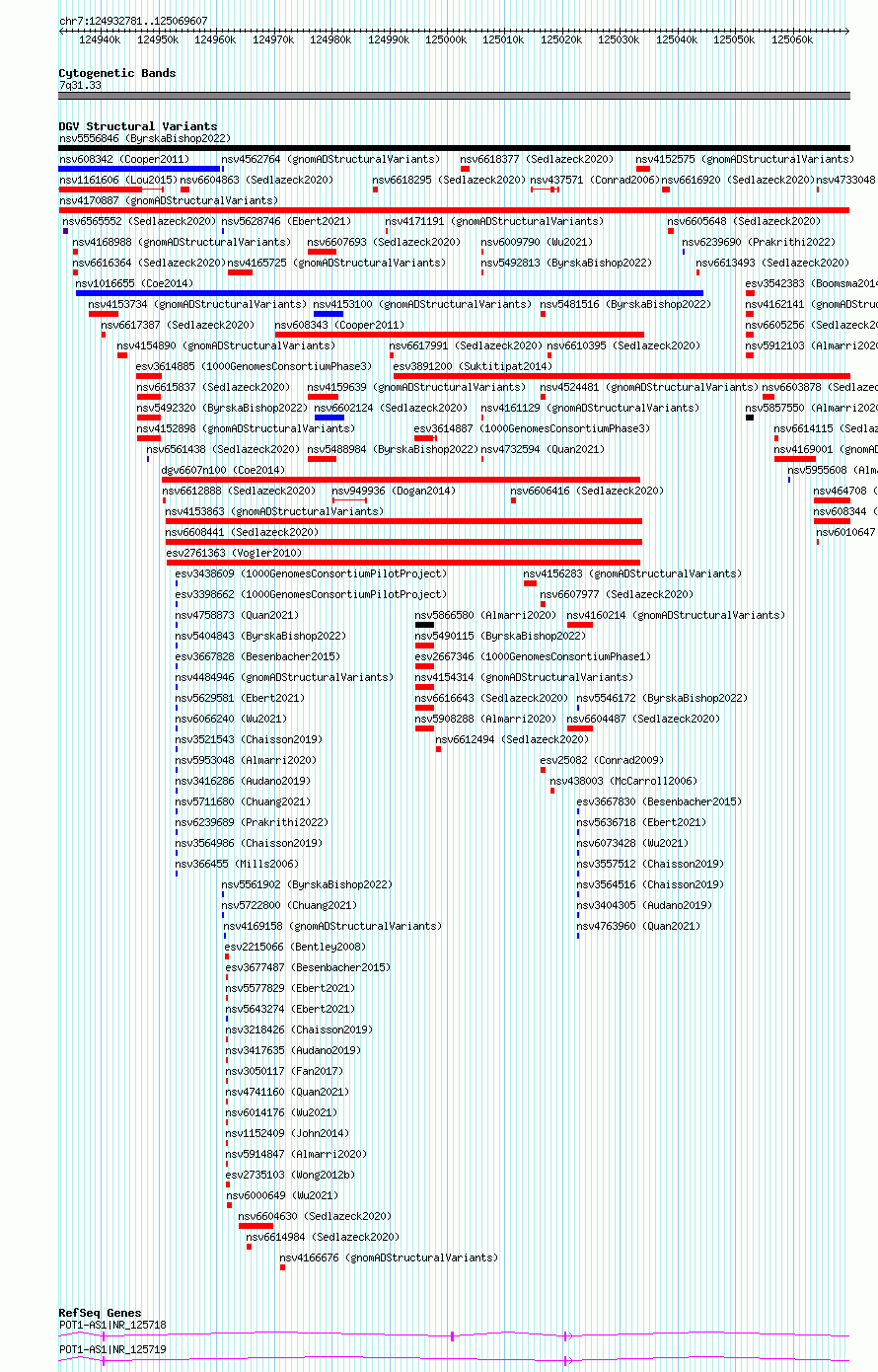The width and height of the screenshot is (878, 1372).
Task: Select nsv1152409 (John2014) label
Action: pos(287,1134)
